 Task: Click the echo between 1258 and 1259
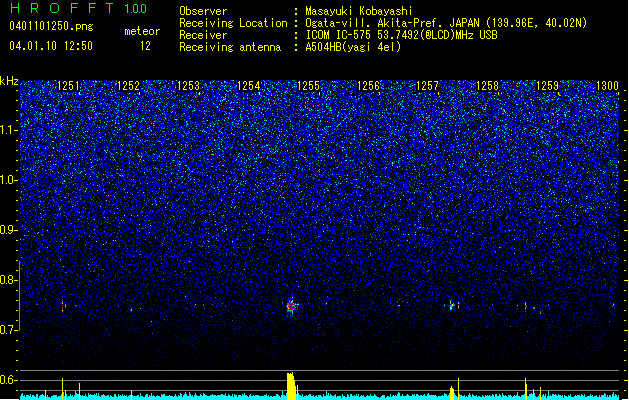[x=526, y=306]
